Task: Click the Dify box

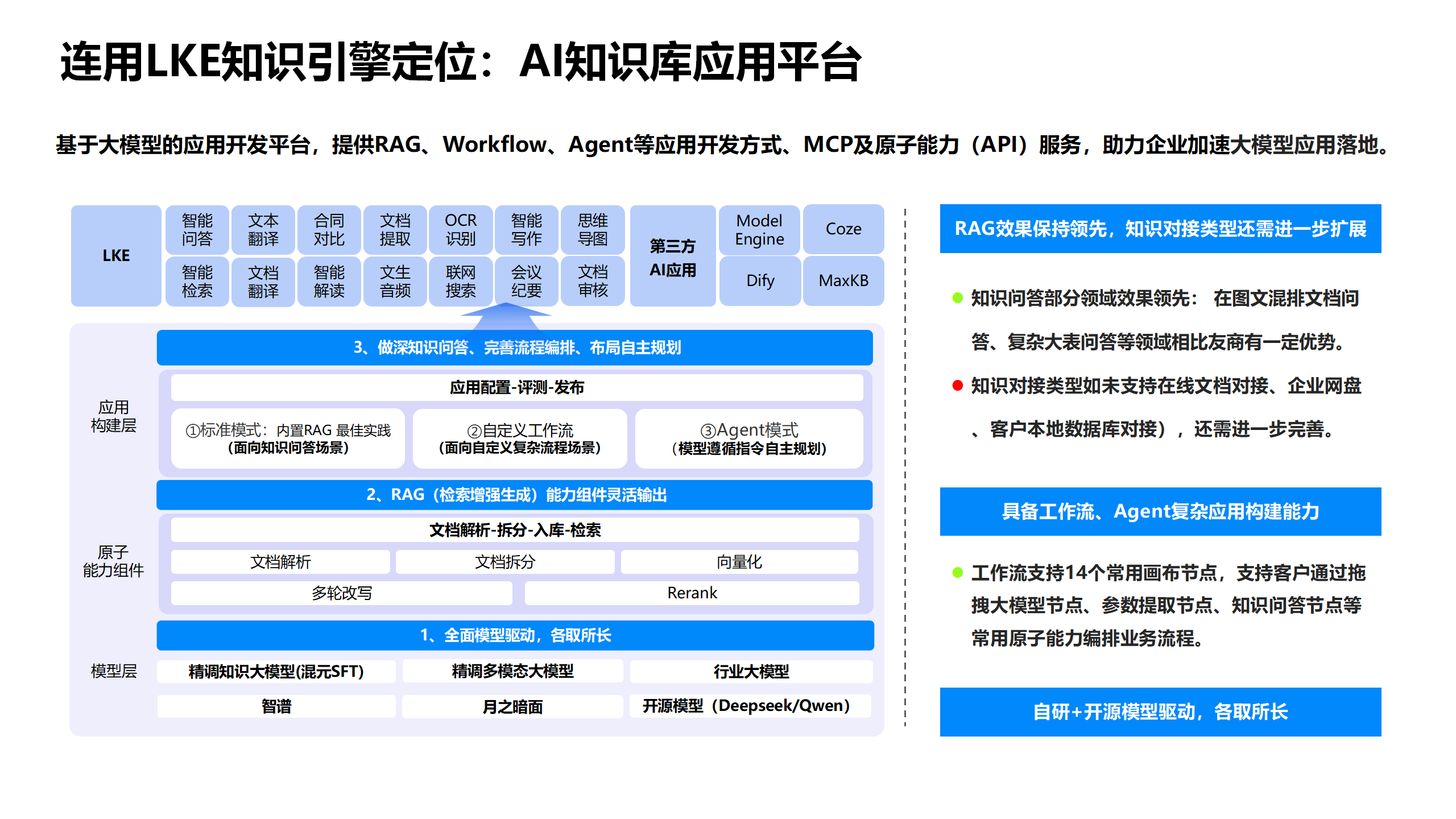Action: tap(760, 281)
